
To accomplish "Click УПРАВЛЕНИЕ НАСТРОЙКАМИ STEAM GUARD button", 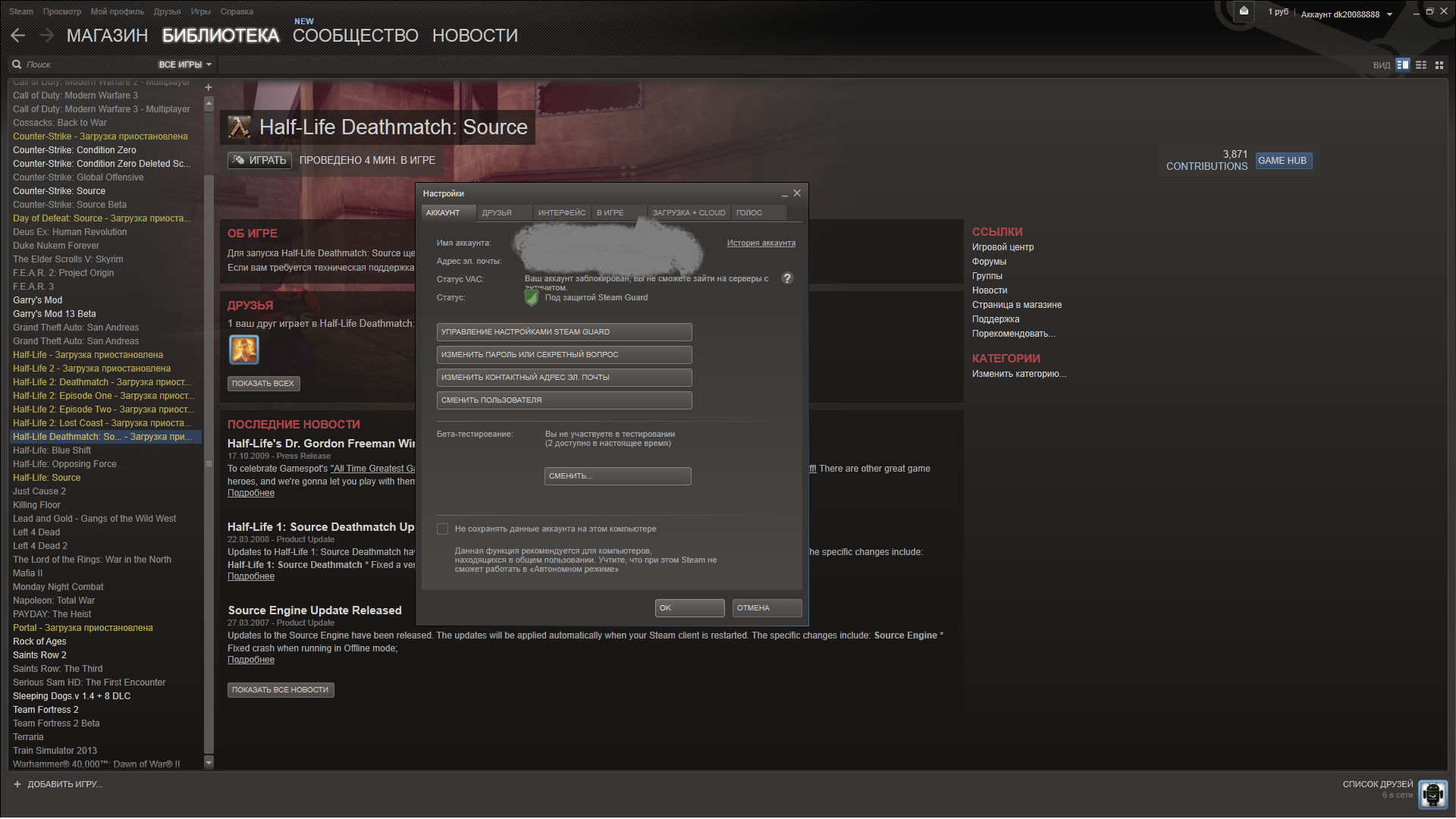I will pyautogui.click(x=564, y=332).
